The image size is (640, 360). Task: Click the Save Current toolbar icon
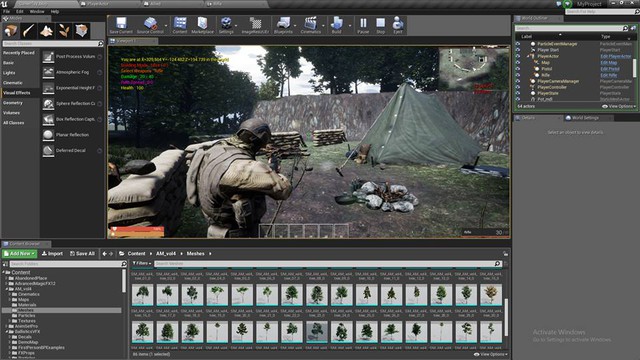[121, 25]
